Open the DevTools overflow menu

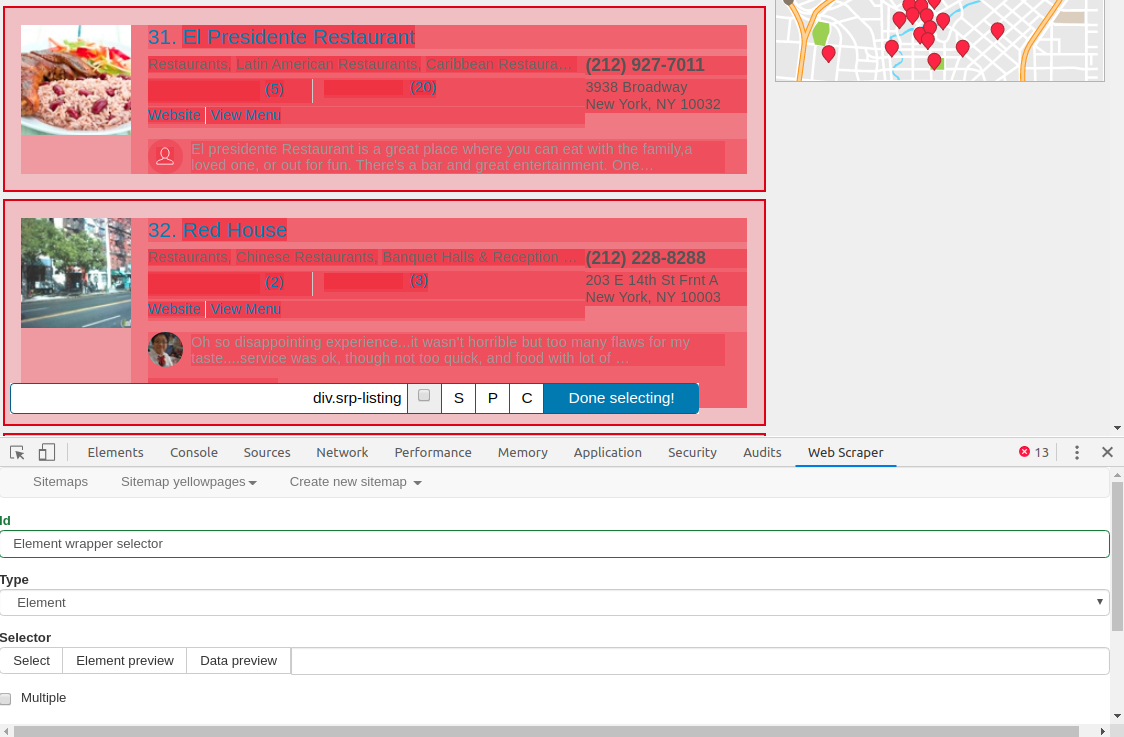coord(1076,453)
